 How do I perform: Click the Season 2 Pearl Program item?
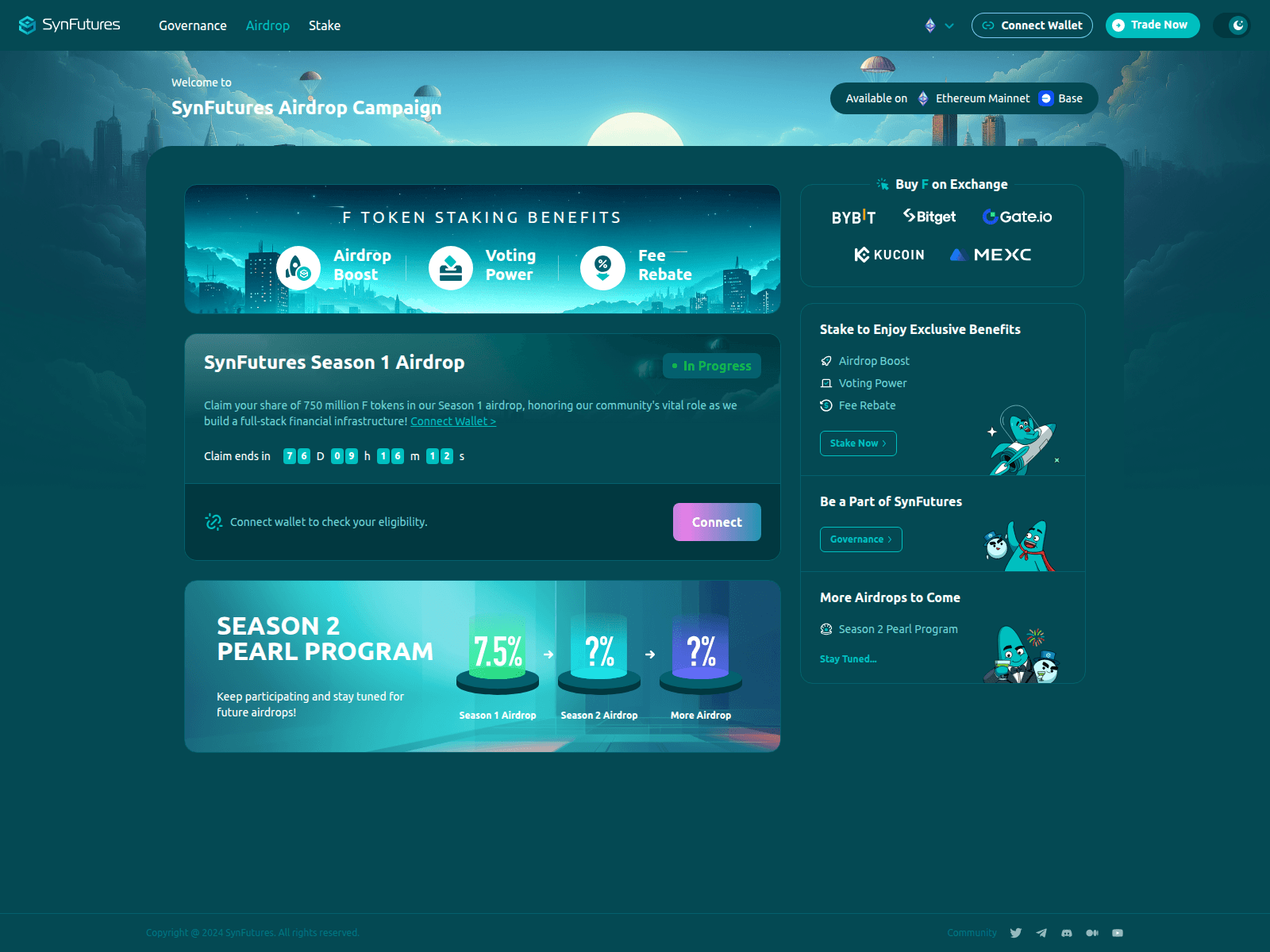(889, 629)
